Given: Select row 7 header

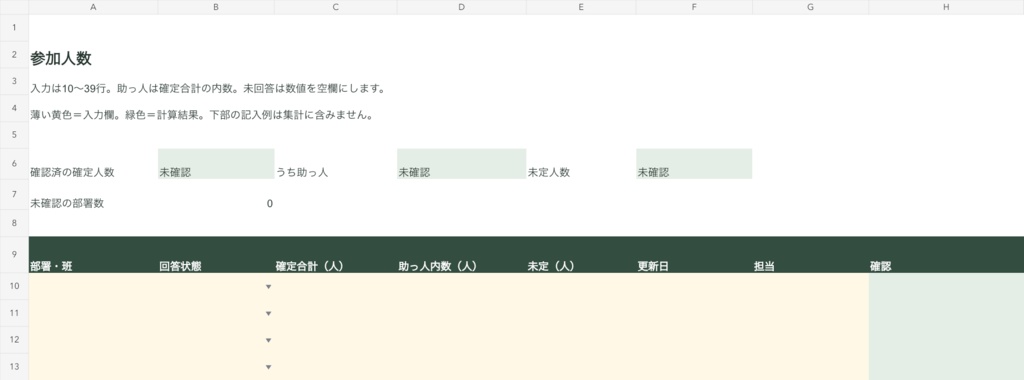Looking at the screenshot, I should pos(14,195).
